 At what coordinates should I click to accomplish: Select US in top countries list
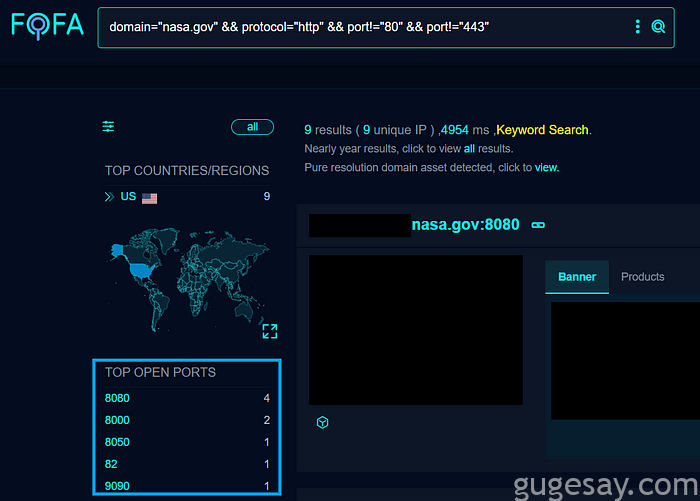point(128,196)
